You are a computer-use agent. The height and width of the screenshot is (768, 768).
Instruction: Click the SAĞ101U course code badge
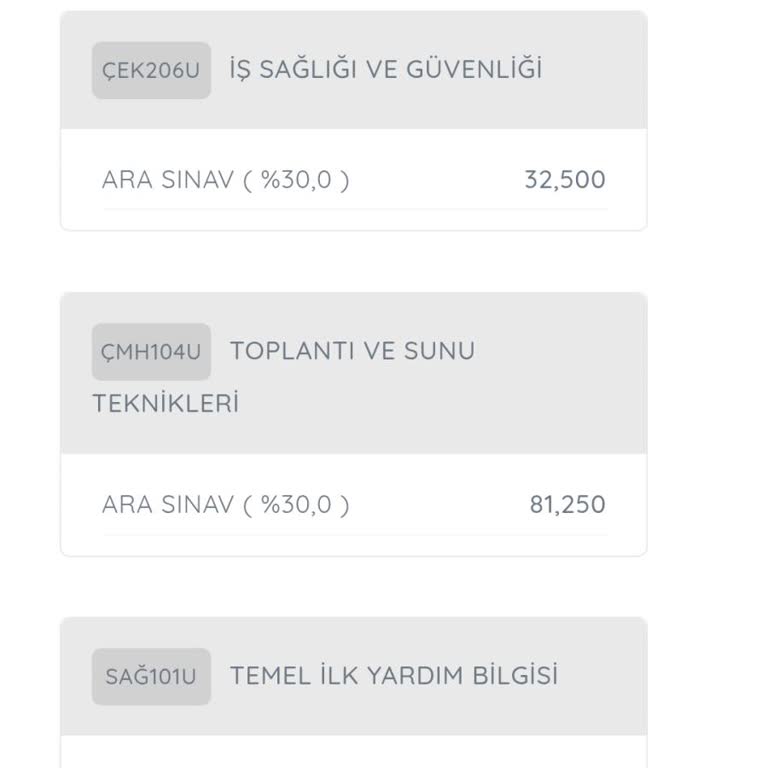tap(151, 677)
